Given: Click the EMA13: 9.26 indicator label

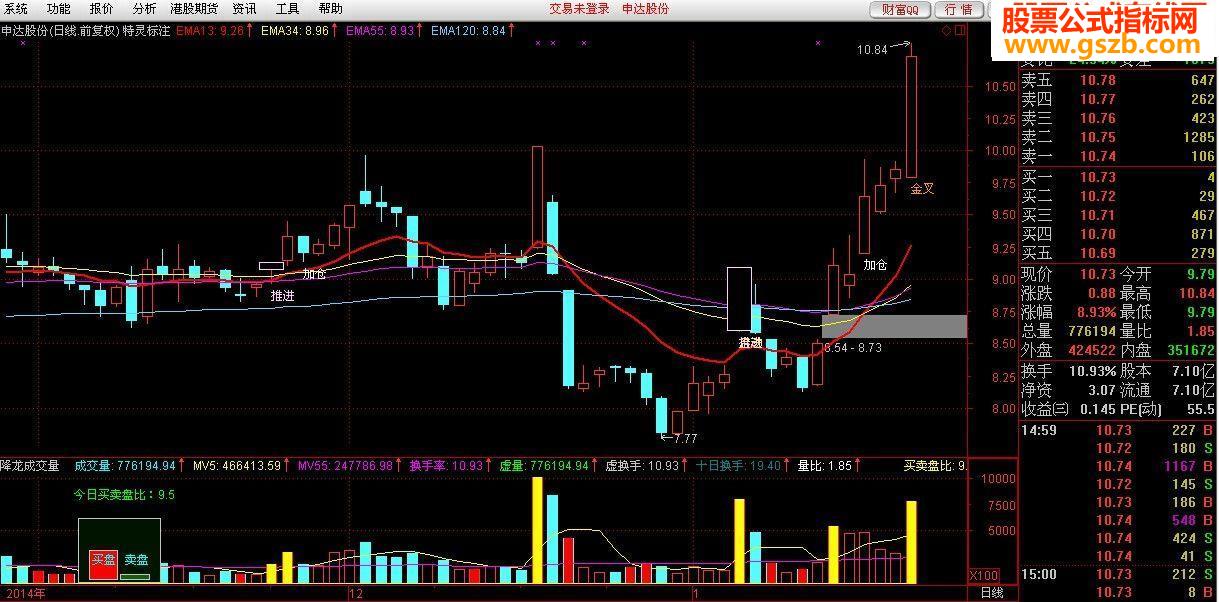Looking at the screenshot, I should pyautogui.click(x=209, y=31).
